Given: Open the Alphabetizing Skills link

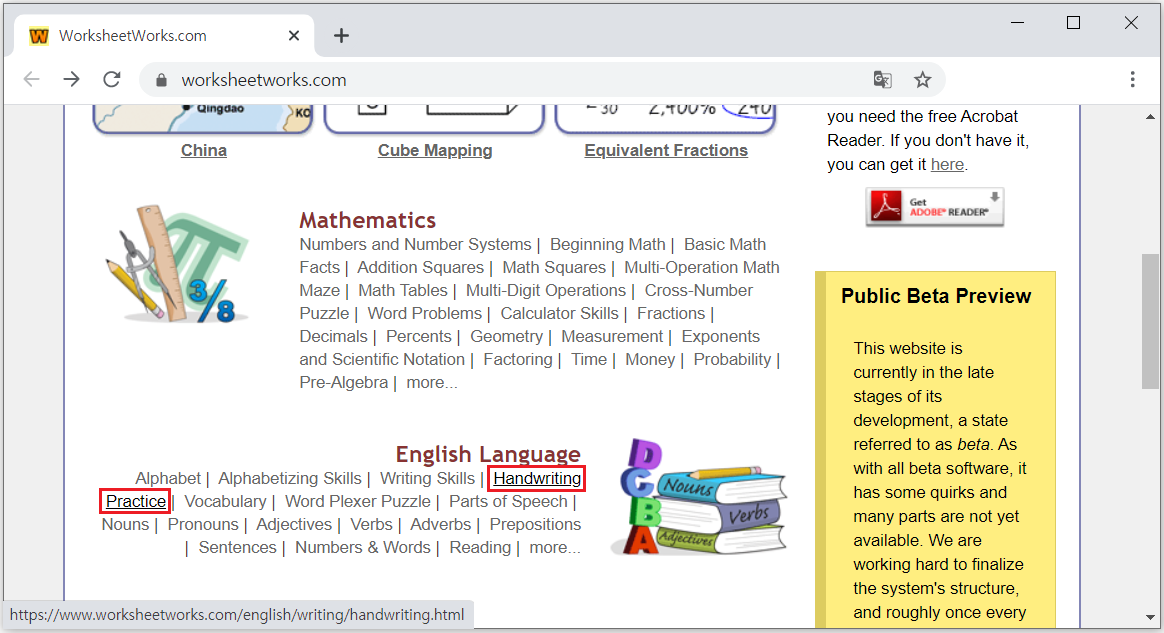Looking at the screenshot, I should coord(290,479).
